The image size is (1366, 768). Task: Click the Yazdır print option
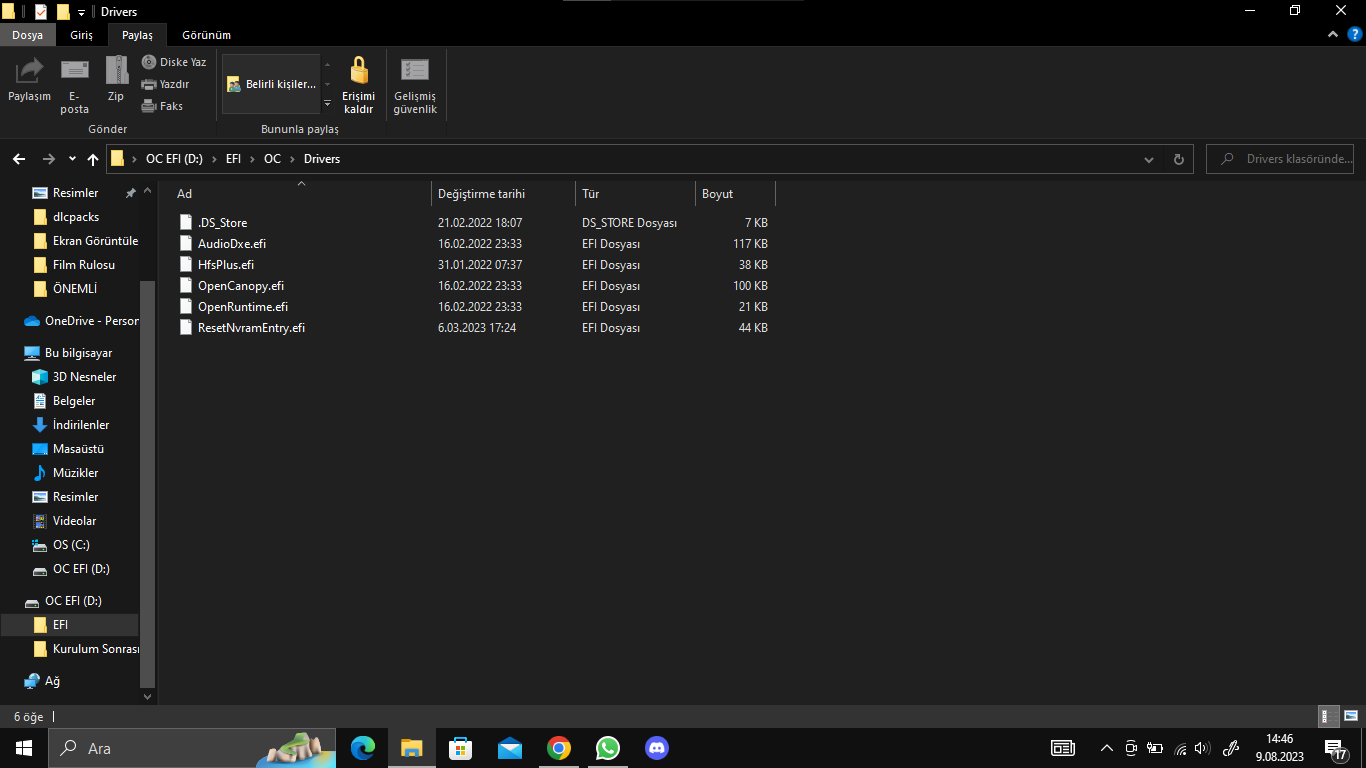(166, 84)
